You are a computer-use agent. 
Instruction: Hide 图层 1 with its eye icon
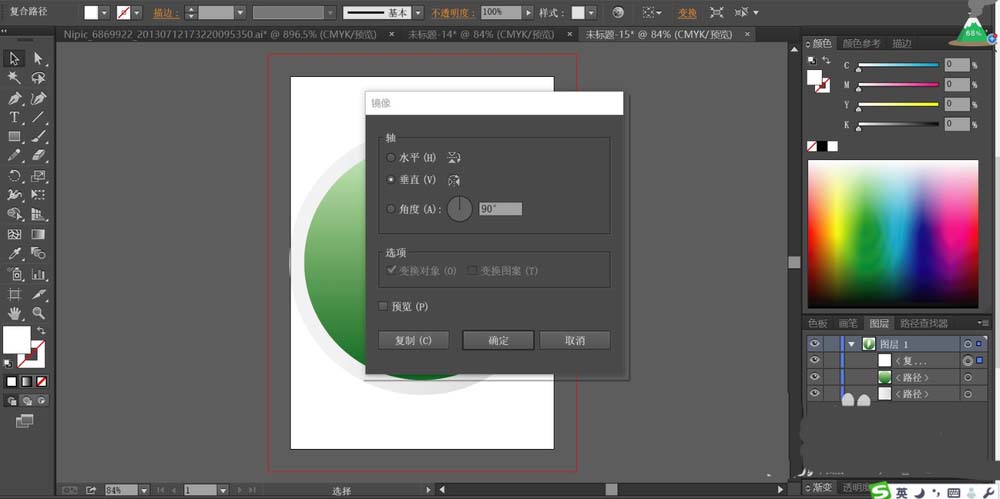[814, 344]
